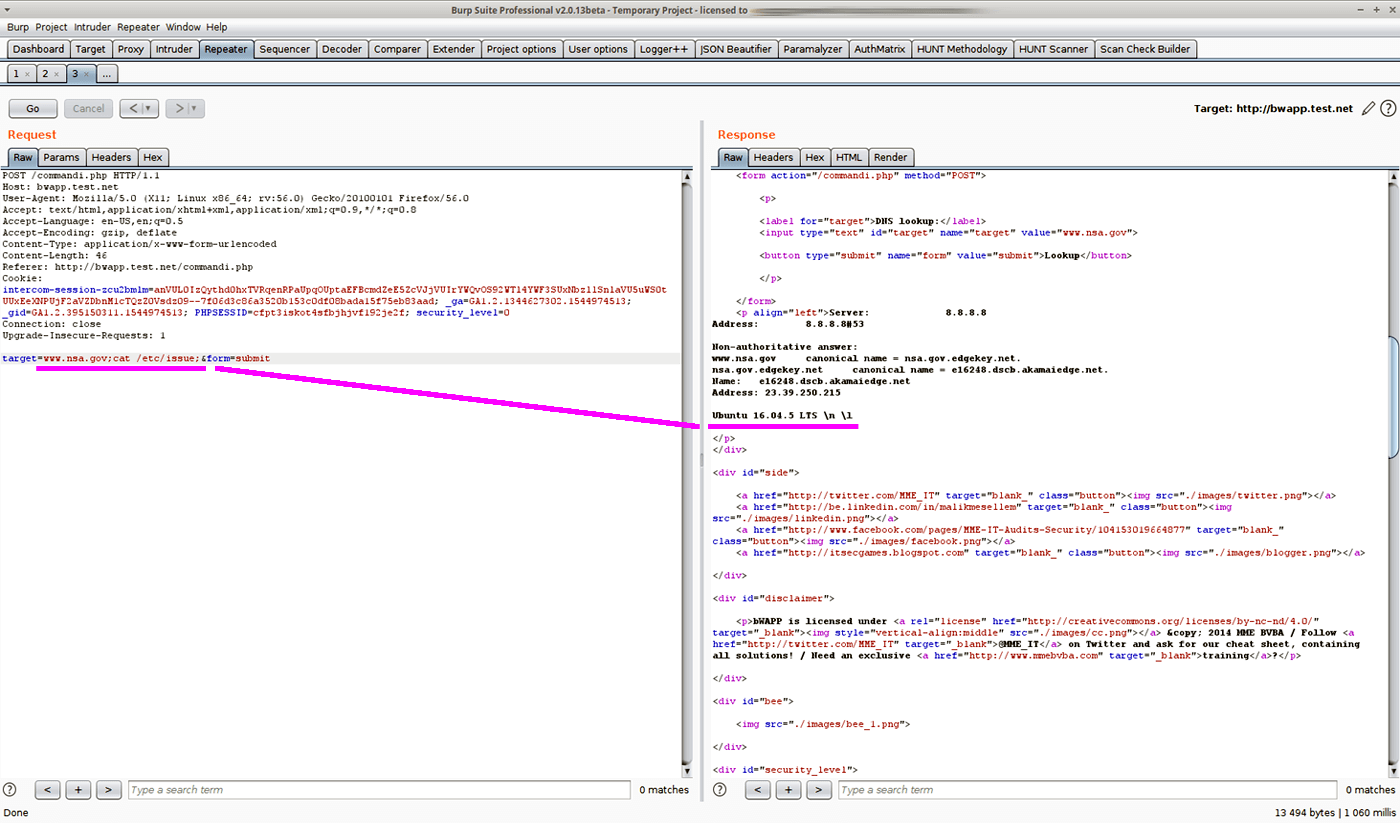Go to previous match in response search

[x=758, y=790]
